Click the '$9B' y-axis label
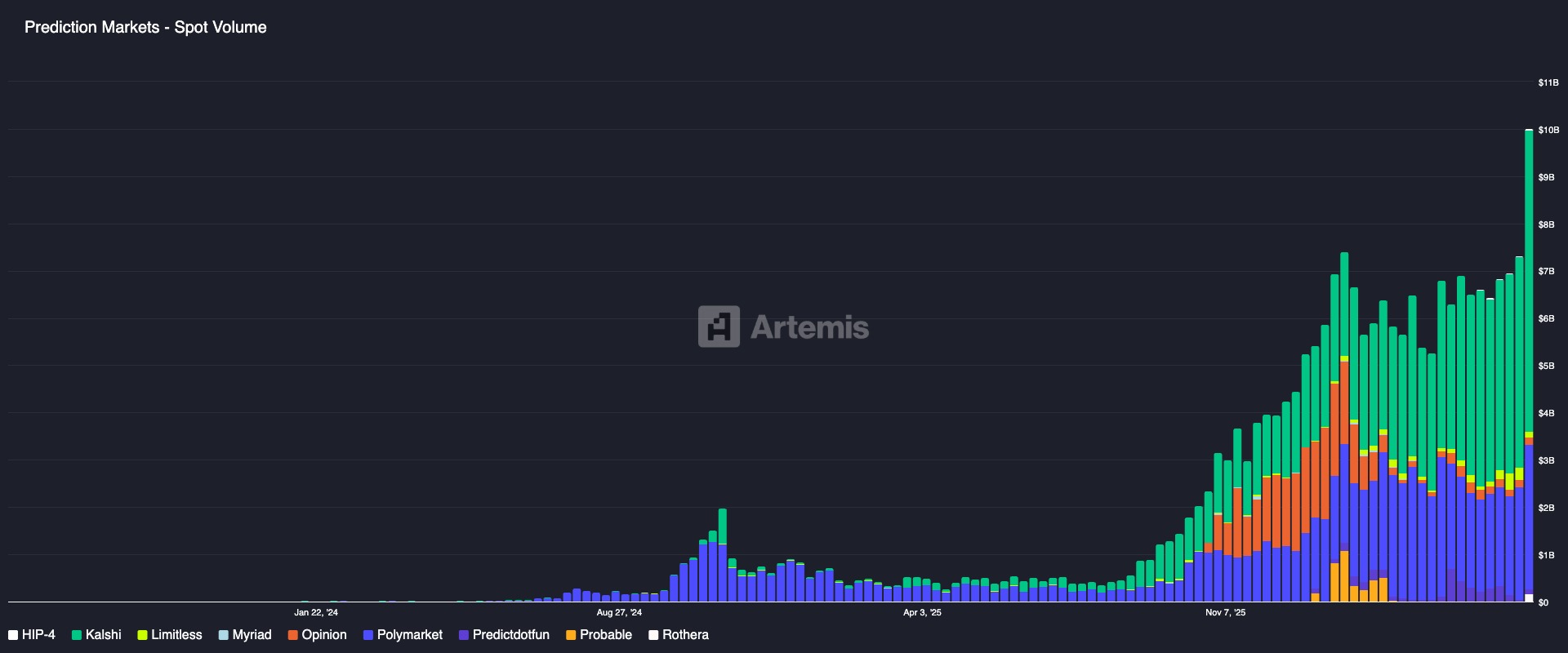Screen dimensions: 1568x653 (x=1547, y=177)
